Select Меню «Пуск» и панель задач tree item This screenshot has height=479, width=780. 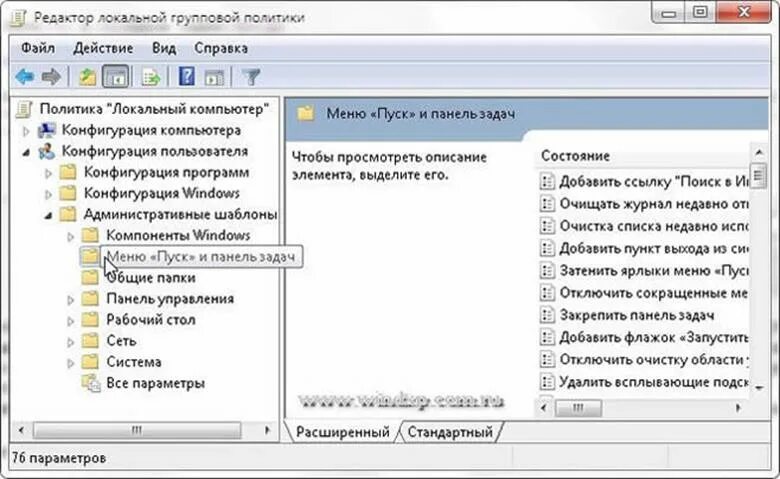200,257
